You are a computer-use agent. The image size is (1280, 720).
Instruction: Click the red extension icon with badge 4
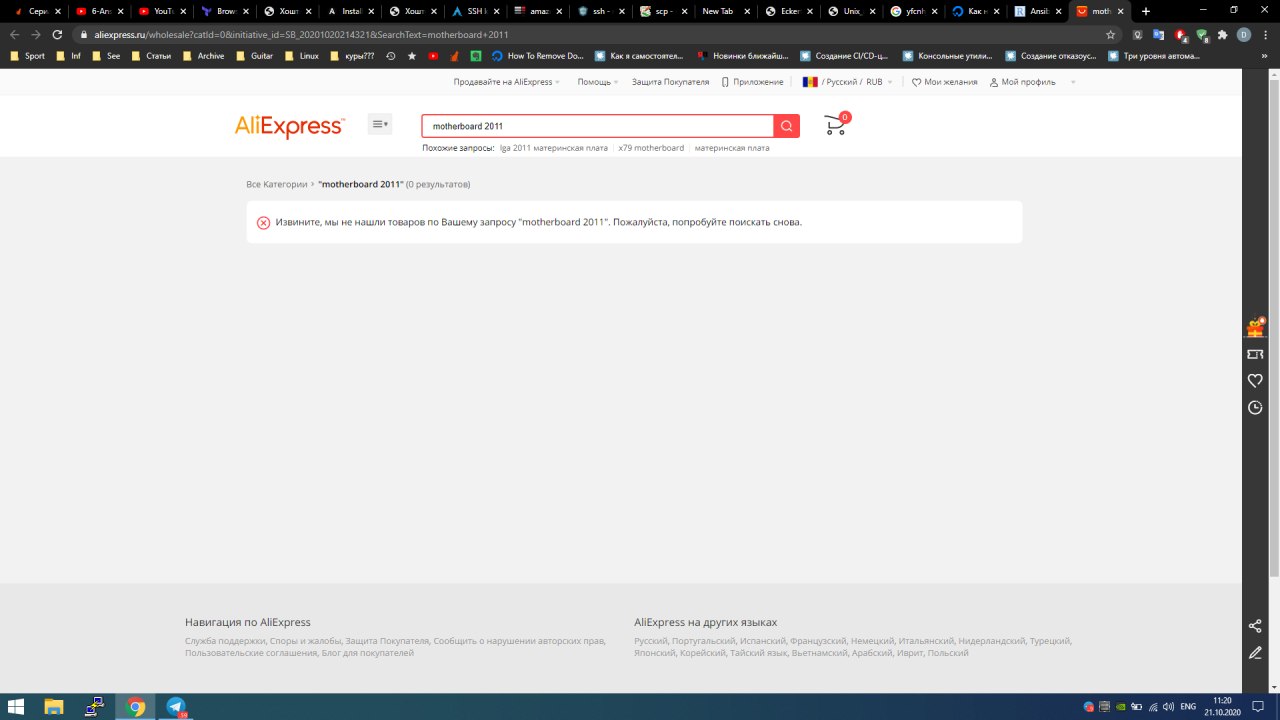tap(1181, 35)
